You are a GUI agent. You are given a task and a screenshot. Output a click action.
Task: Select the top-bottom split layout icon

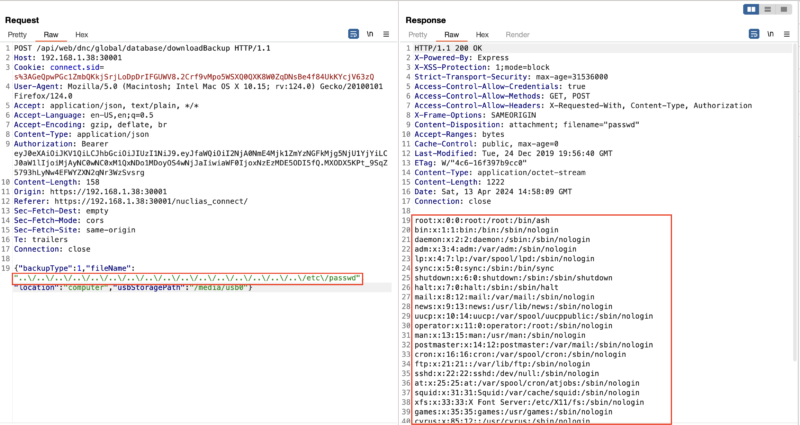click(769, 9)
